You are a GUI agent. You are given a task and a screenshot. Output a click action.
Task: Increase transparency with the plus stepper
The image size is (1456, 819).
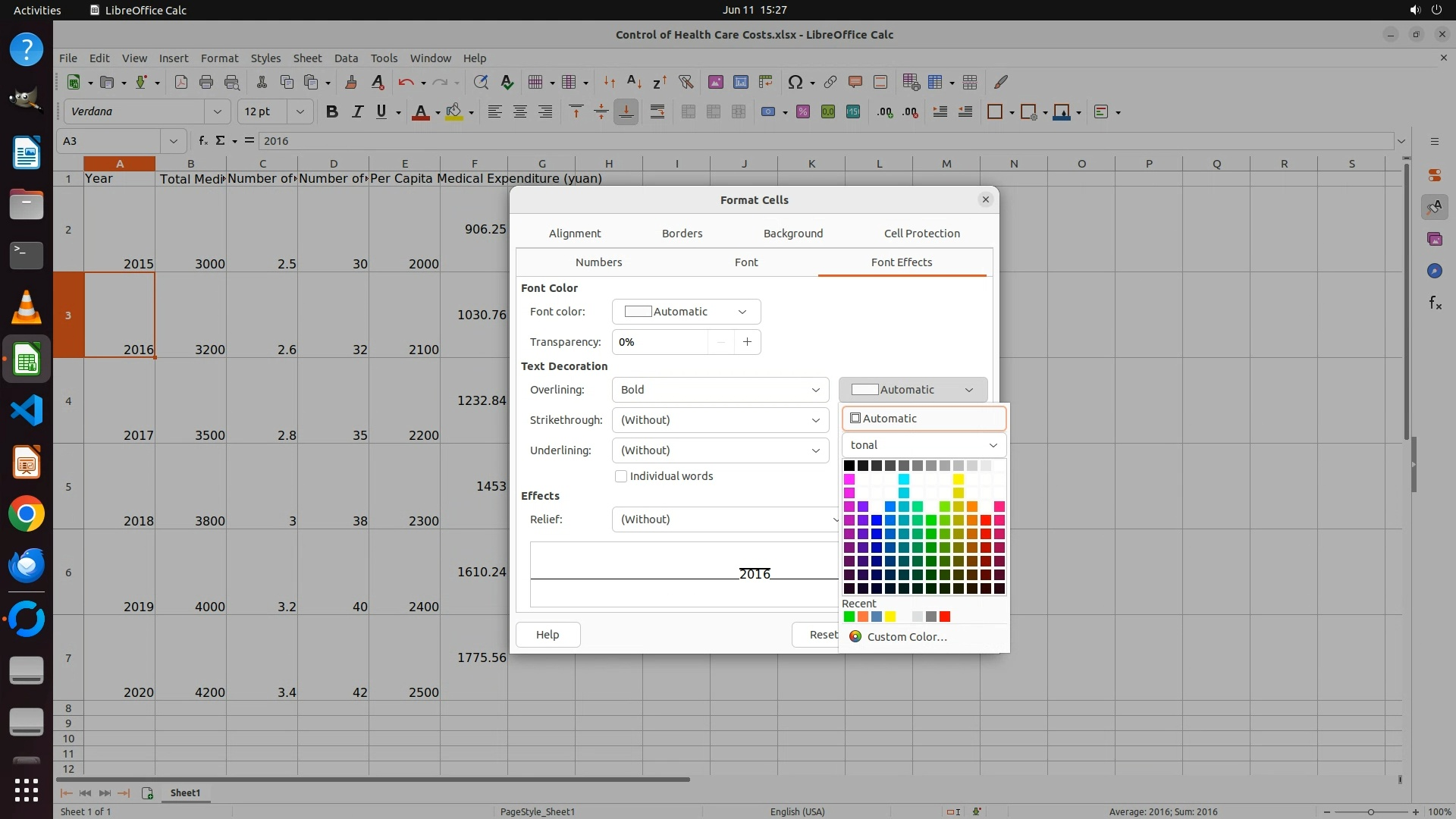747,342
